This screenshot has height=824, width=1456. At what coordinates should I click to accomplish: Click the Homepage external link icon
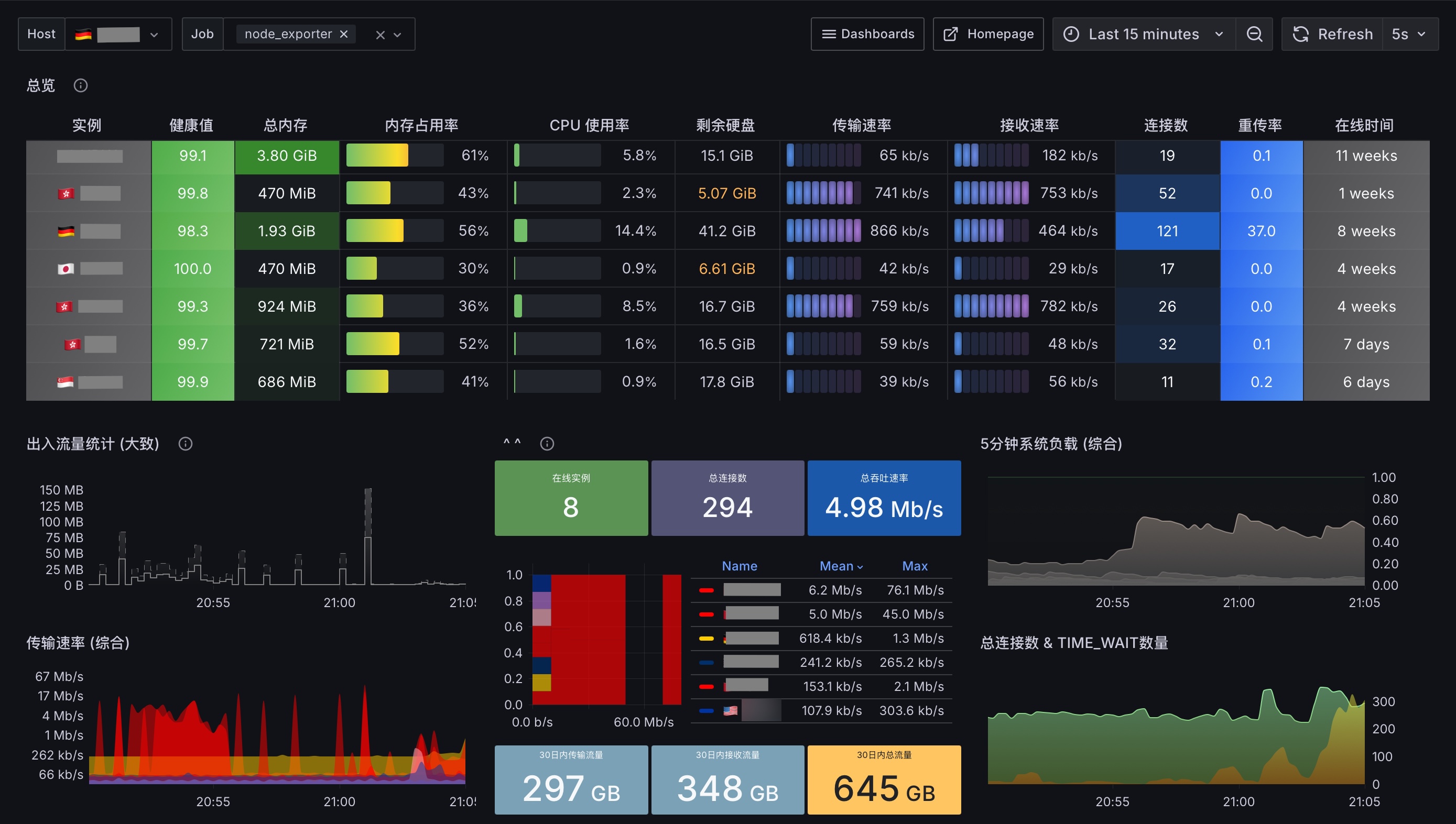pos(950,34)
